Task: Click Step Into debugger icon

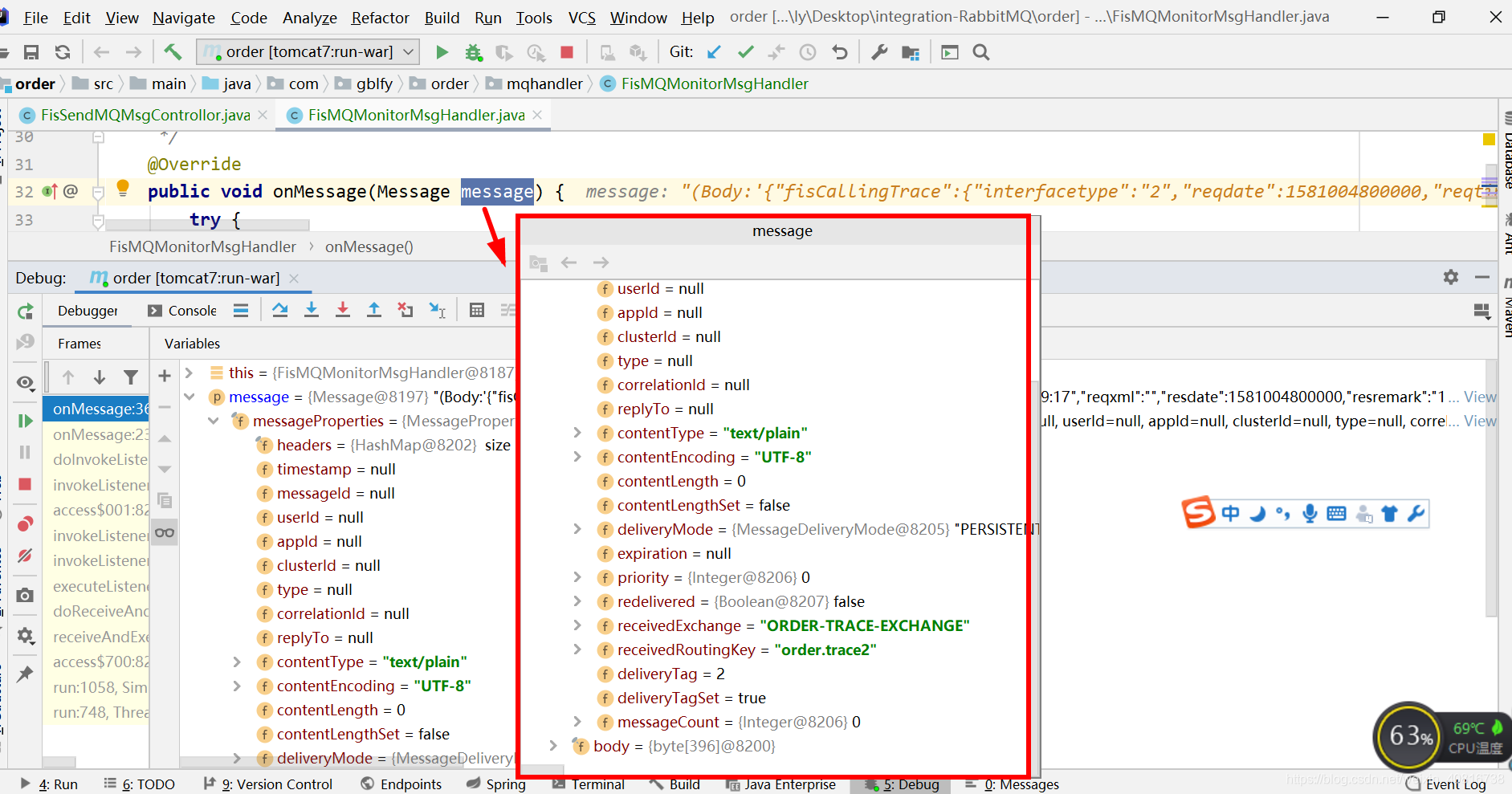Action: [x=312, y=310]
